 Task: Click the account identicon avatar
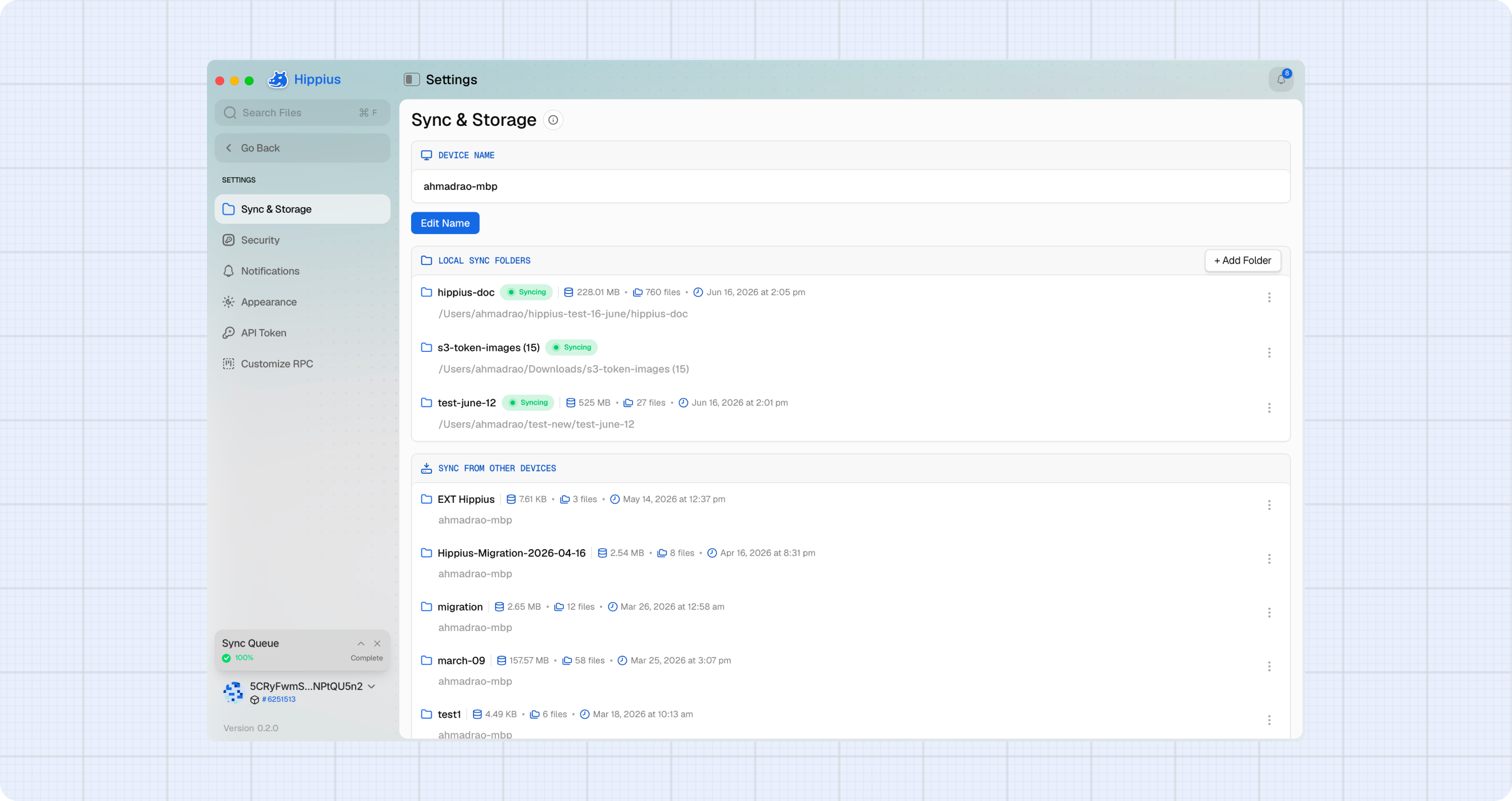[x=233, y=692]
